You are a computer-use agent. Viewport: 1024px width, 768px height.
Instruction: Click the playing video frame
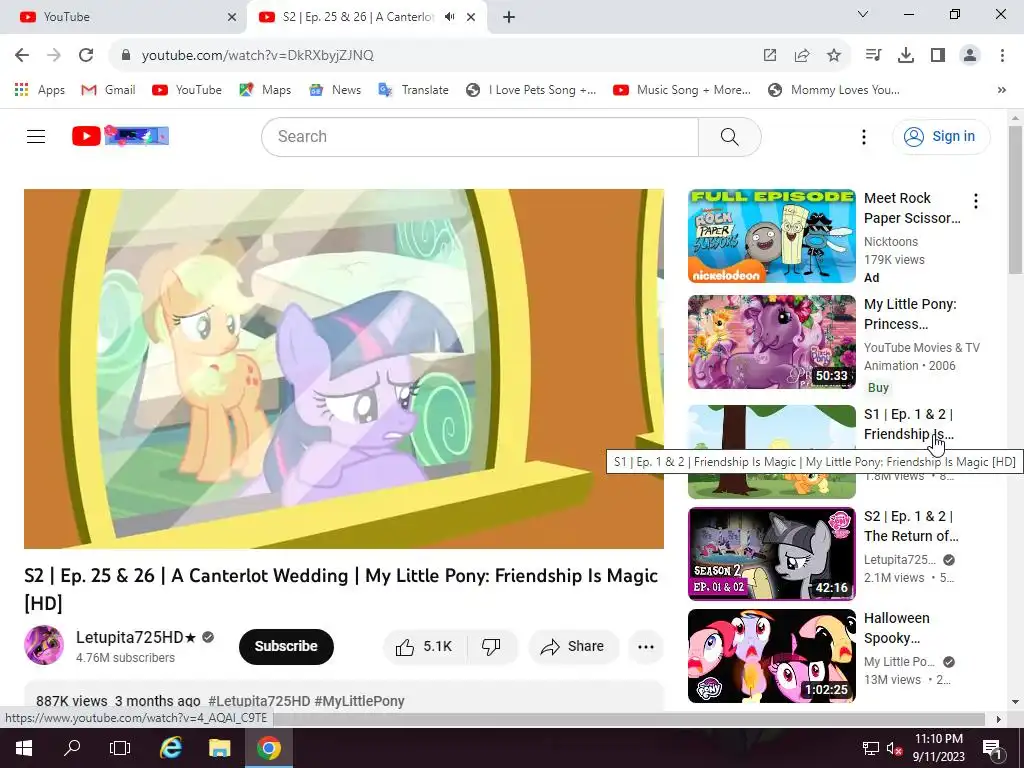(x=344, y=369)
